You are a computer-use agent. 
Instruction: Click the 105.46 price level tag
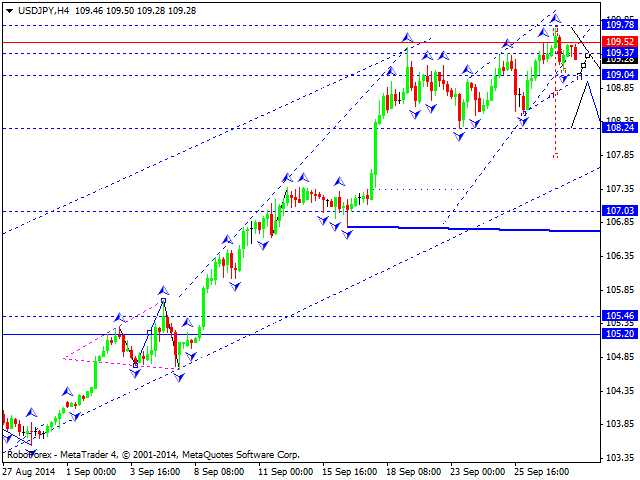[620, 316]
